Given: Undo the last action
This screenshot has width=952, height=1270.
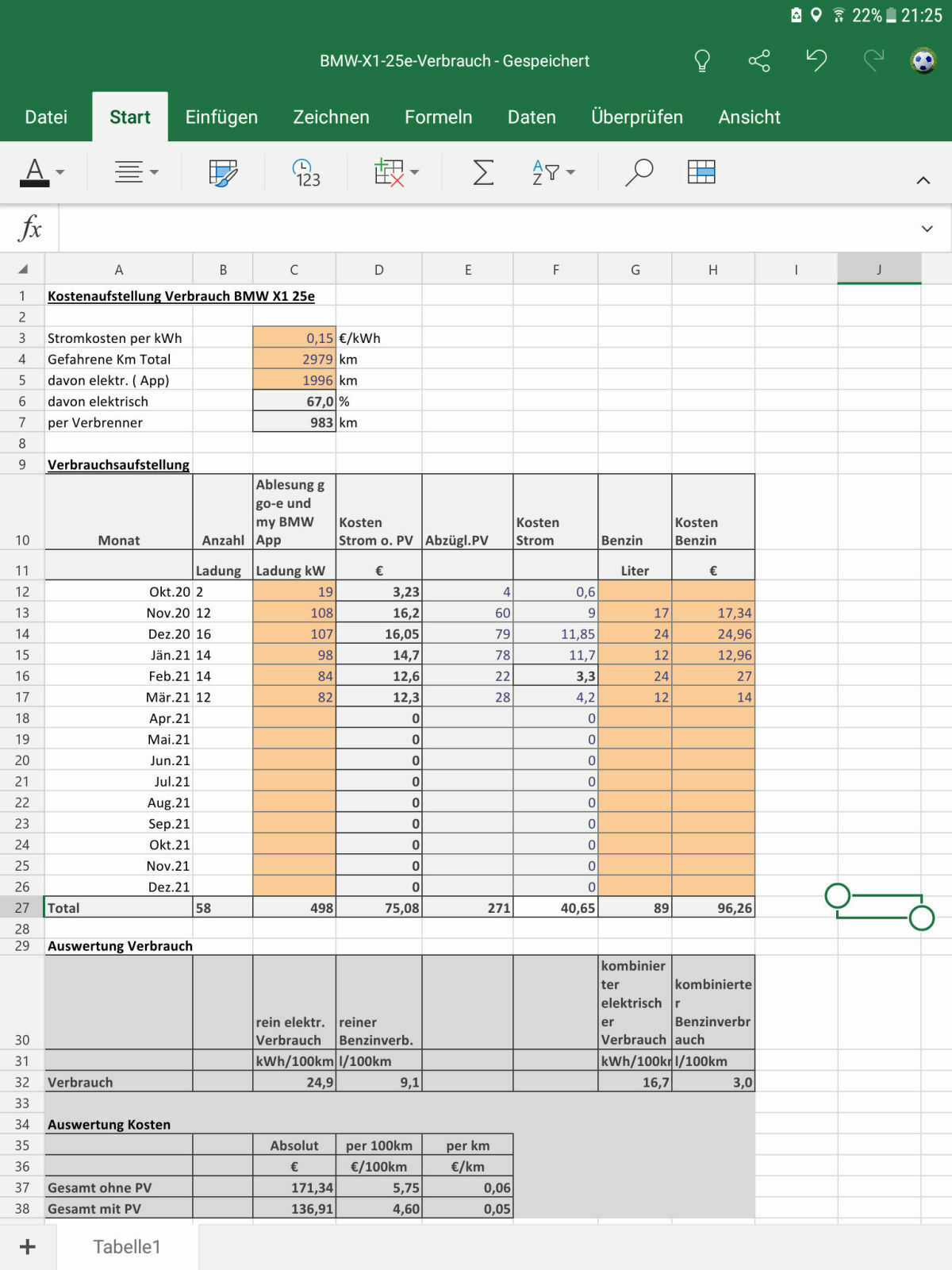Looking at the screenshot, I should [x=816, y=60].
